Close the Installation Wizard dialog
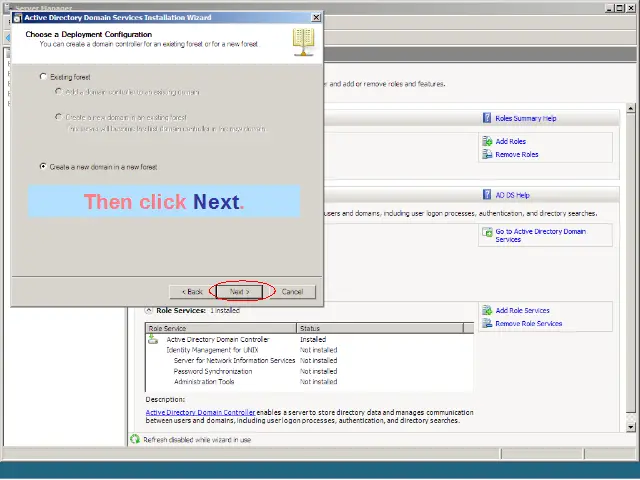The width and height of the screenshot is (640, 480). coord(316,18)
